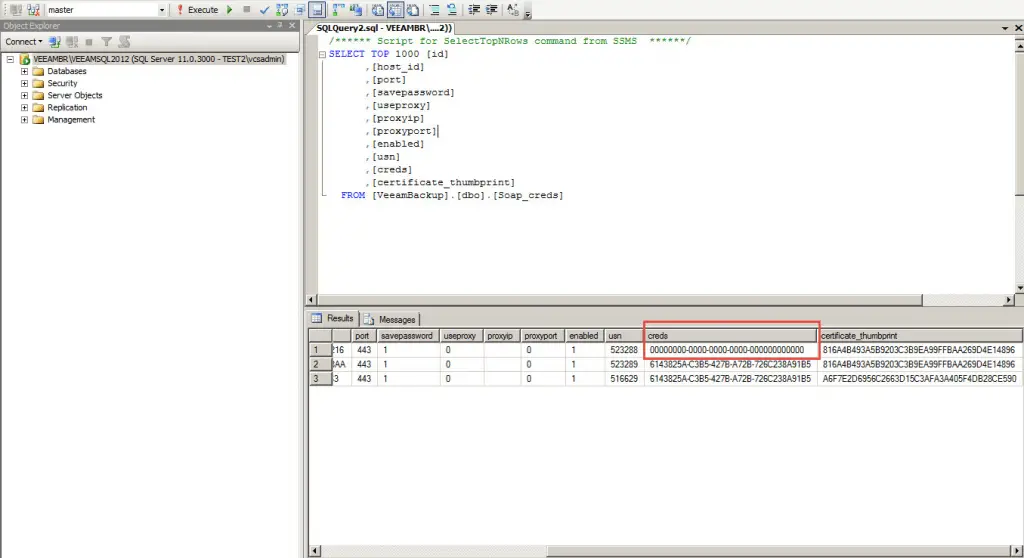Click the first query connection icon in toolbar

[16, 10]
